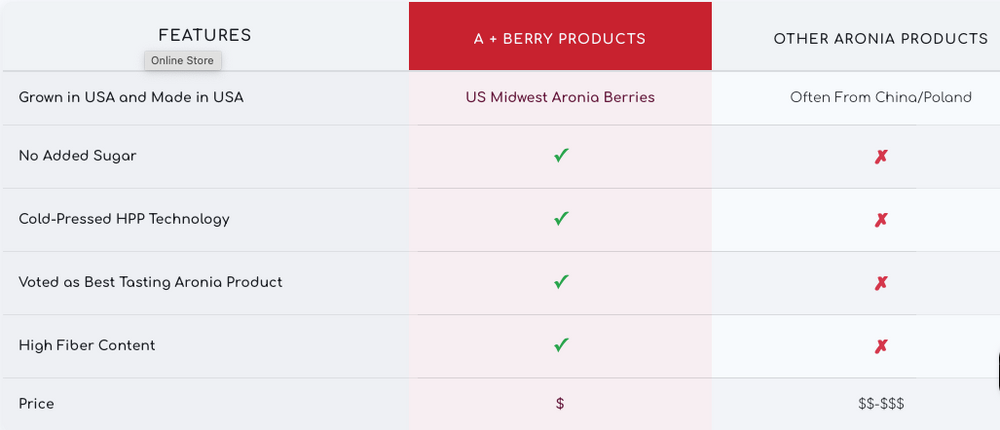Screen dimensions: 1000x430
Task: Click the red X for Cold-Pressed HPP Technology
Action: [881, 220]
